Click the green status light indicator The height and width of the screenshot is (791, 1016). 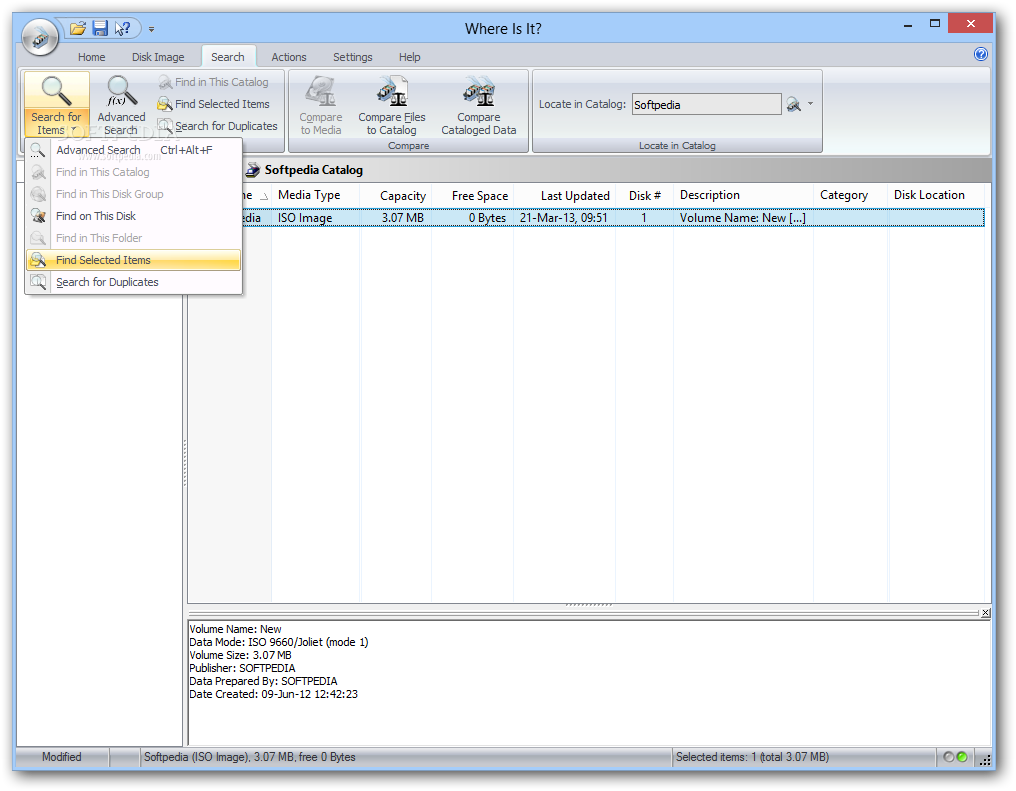click(962, 757)
